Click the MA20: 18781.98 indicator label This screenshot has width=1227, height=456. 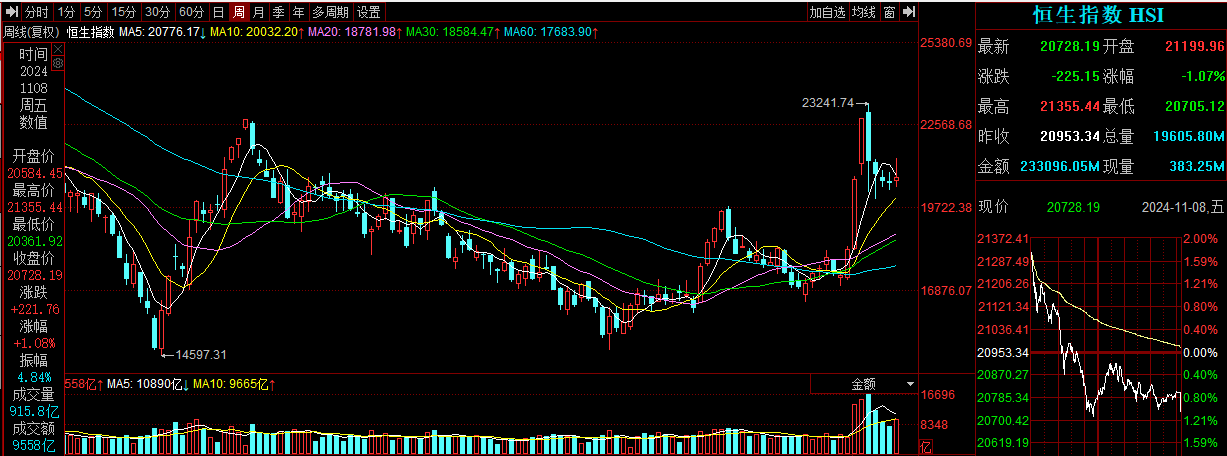[x=353, y=32]
